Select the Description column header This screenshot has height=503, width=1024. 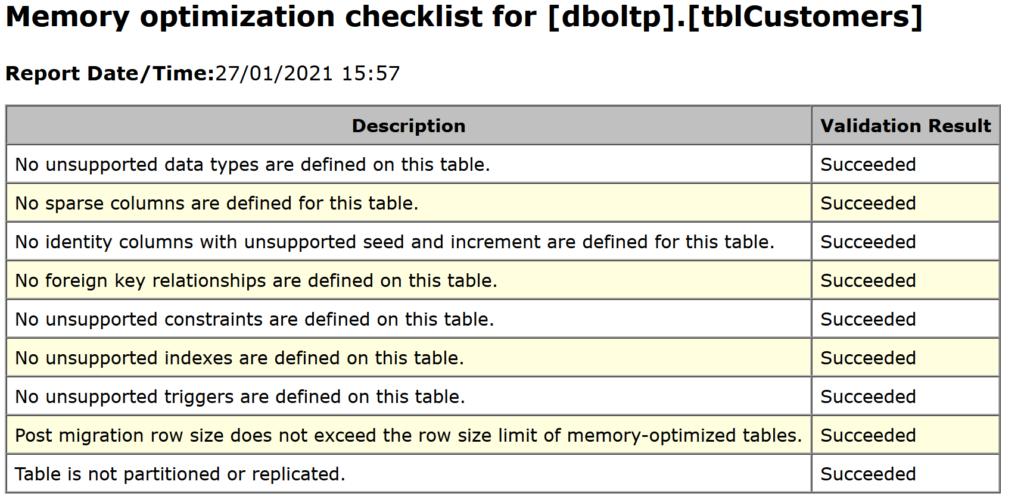click(409, 125)
